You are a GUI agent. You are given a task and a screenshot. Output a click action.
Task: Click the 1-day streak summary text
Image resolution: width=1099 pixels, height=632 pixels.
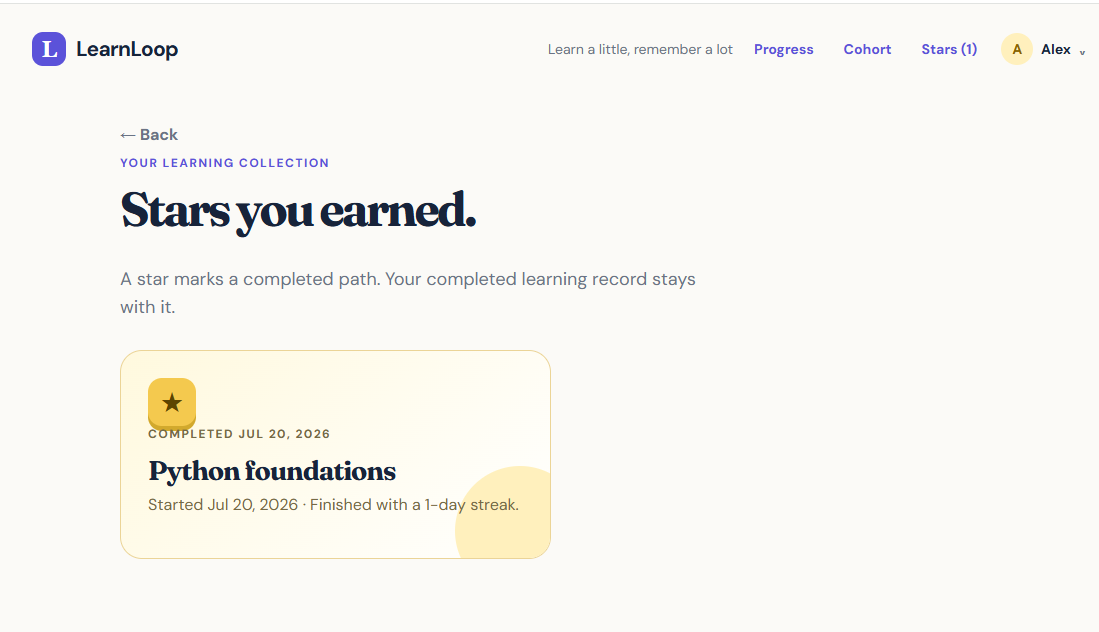click(334, 504)
